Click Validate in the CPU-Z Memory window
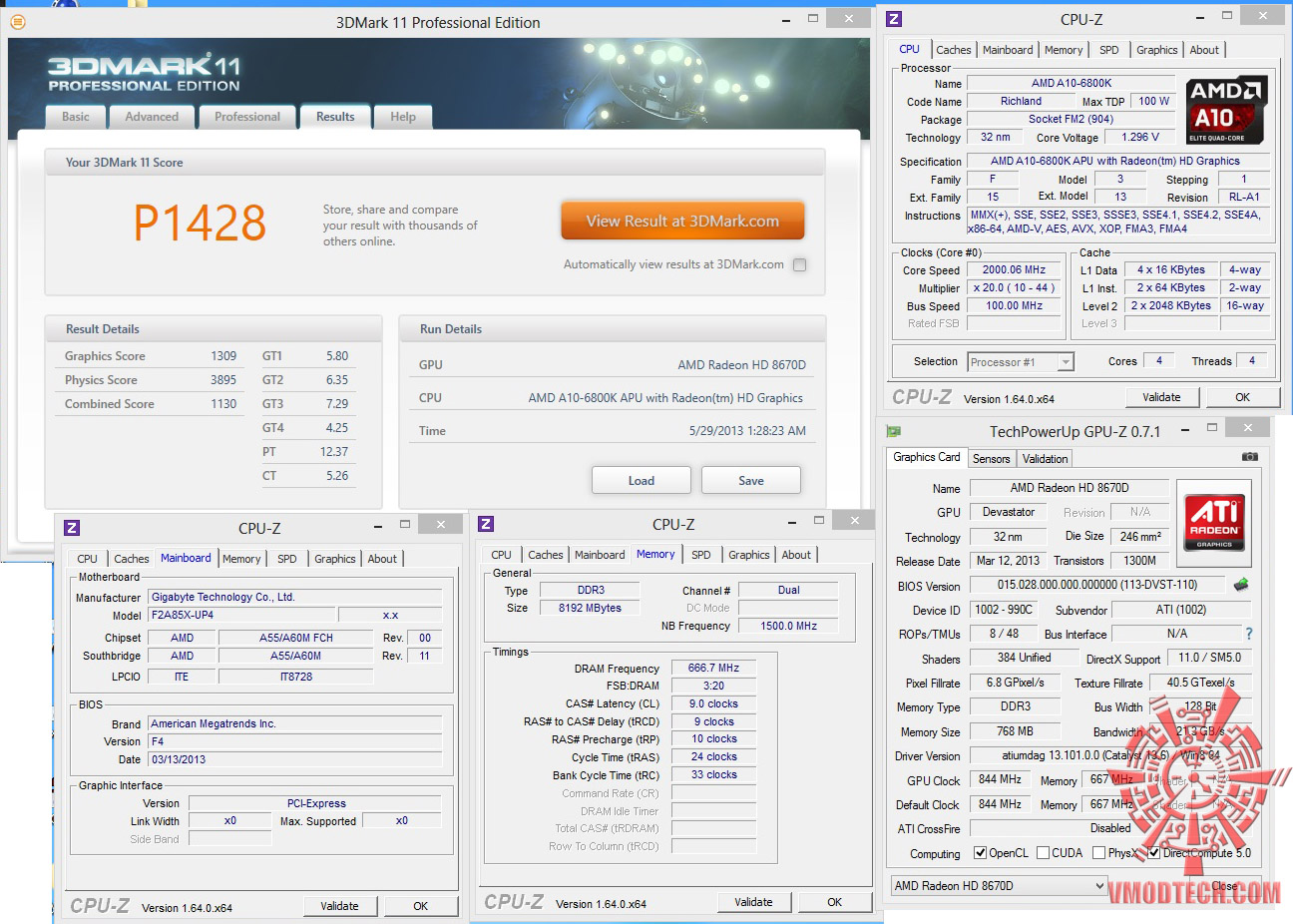1293x924 pixels. (753, 902)
